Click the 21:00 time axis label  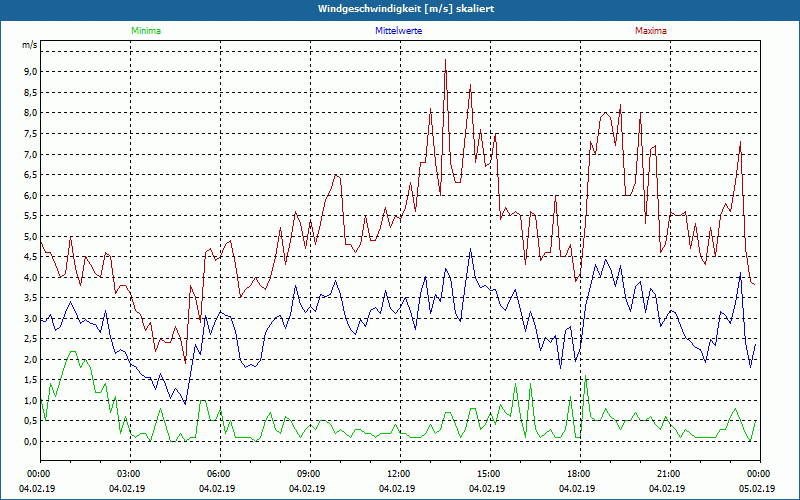tap(670, 474)
